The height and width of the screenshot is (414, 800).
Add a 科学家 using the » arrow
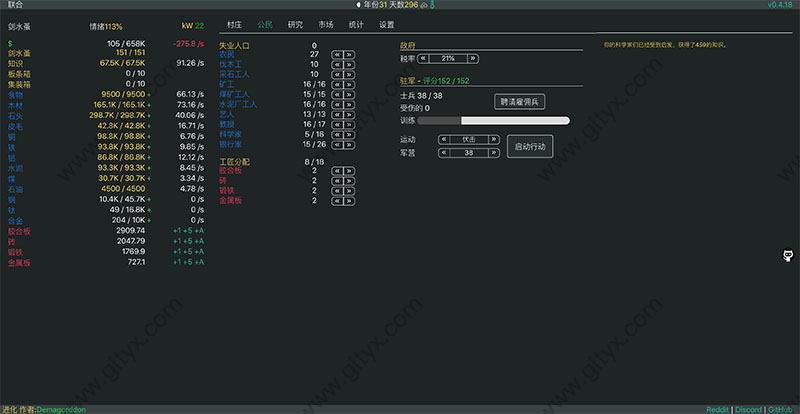[350, 133]
